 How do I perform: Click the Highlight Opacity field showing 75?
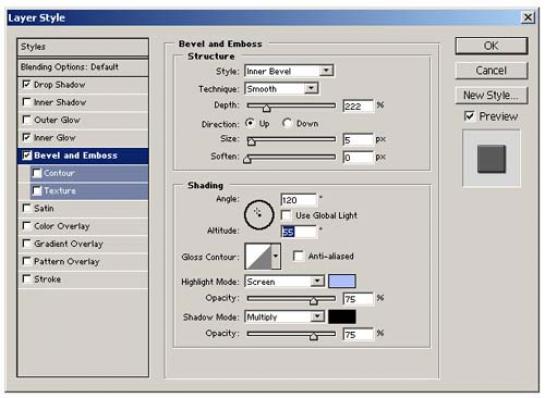pyautogui.click(x=358, y=299)
